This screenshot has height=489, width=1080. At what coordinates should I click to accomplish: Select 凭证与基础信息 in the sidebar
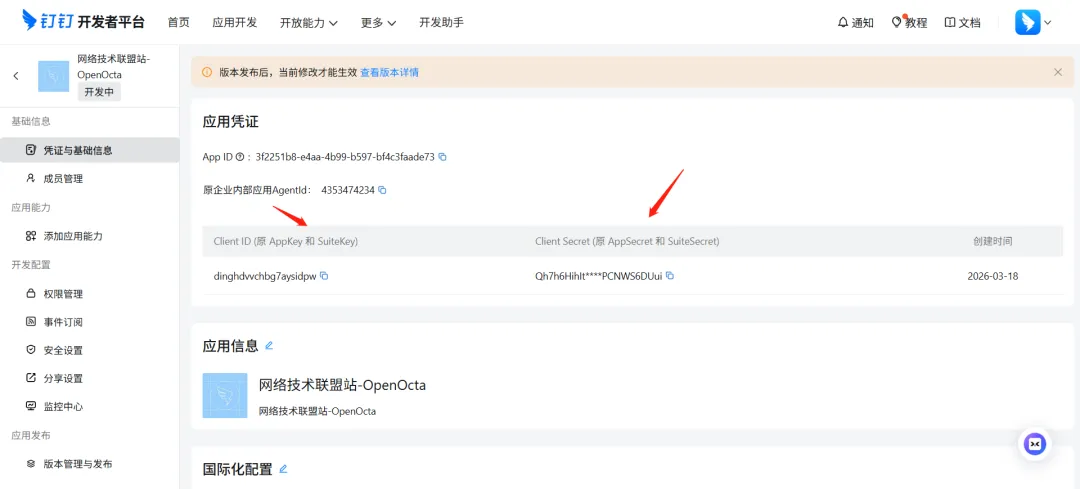point(90,150)
